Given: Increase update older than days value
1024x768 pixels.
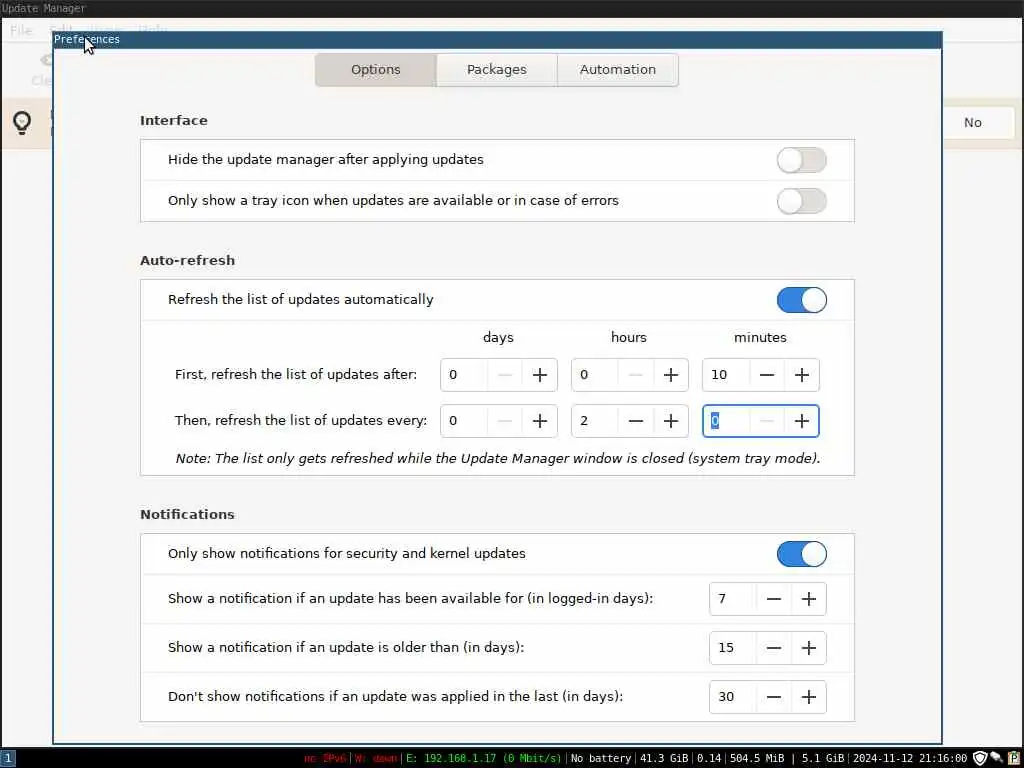Looking at the screenshot, I should tap(808, 648).
